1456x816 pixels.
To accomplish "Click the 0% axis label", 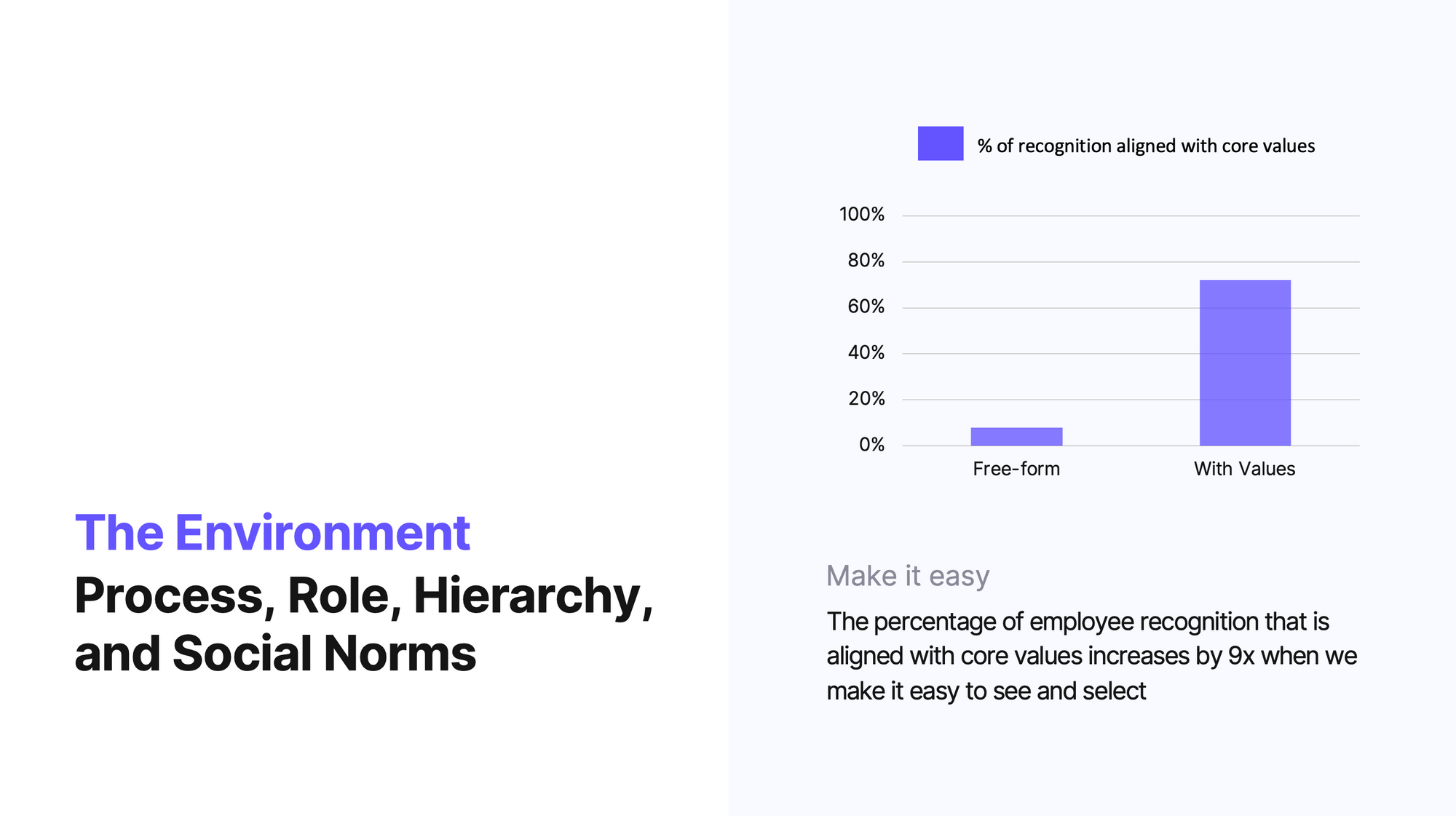I will point(871,444).
